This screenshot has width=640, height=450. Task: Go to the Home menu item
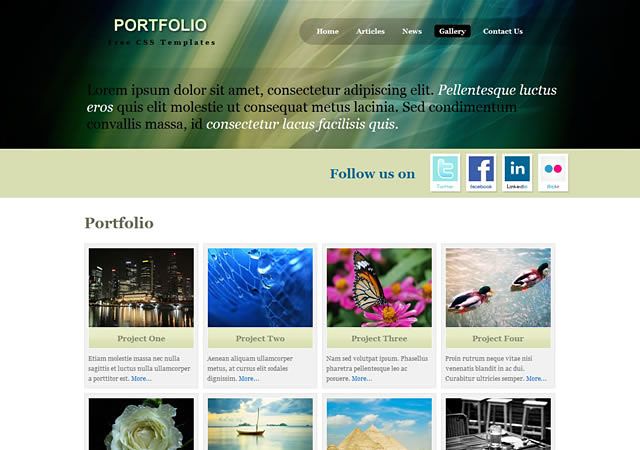(327, 31)
